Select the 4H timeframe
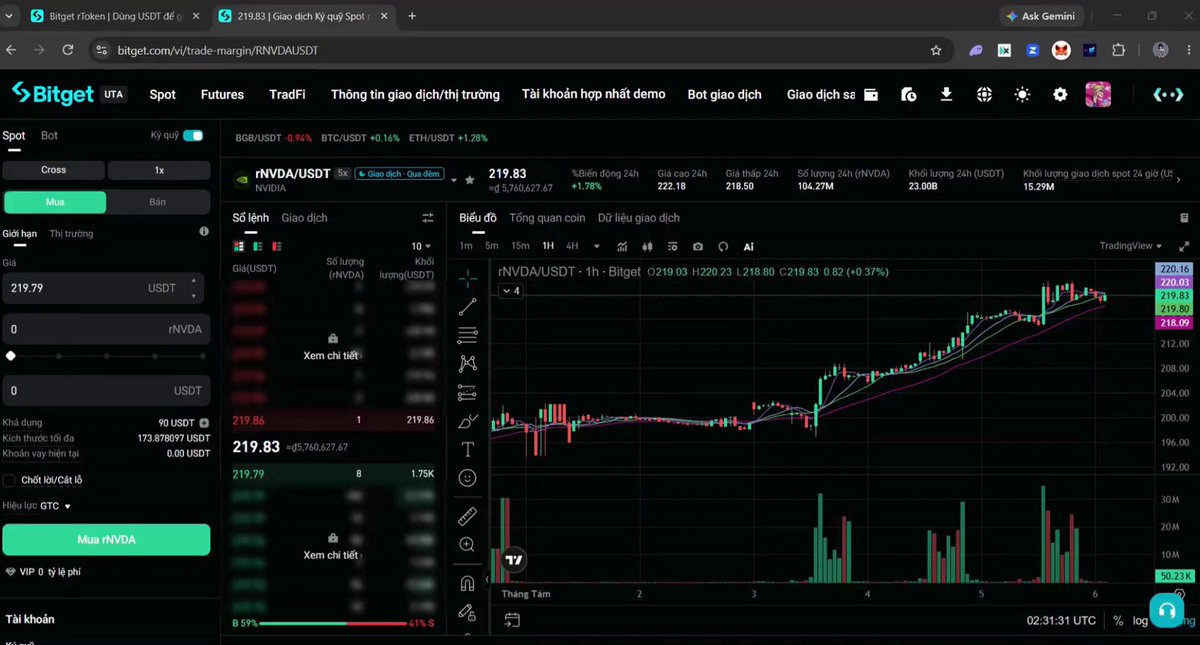 [572, 246]
